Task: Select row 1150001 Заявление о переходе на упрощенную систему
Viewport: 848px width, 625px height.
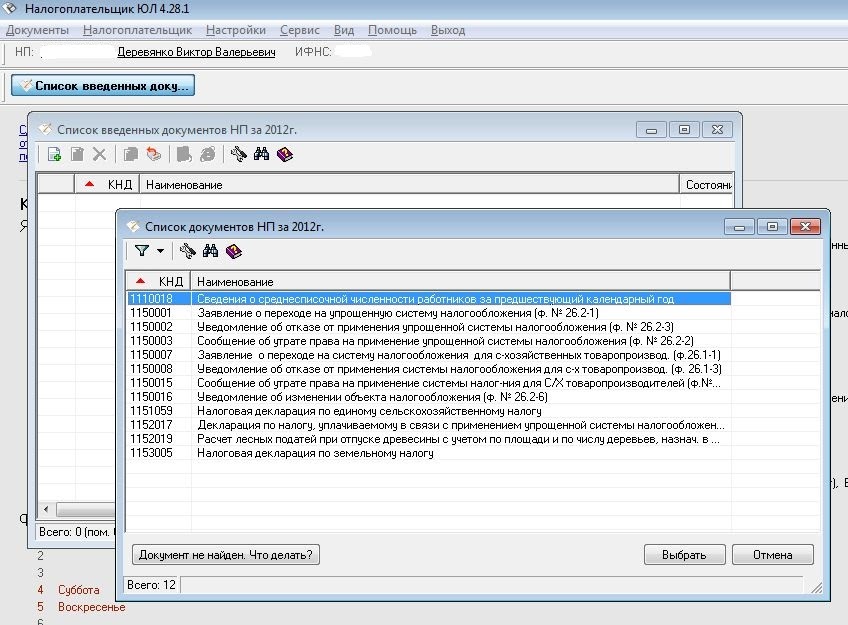Action: [x=429, y=312]
